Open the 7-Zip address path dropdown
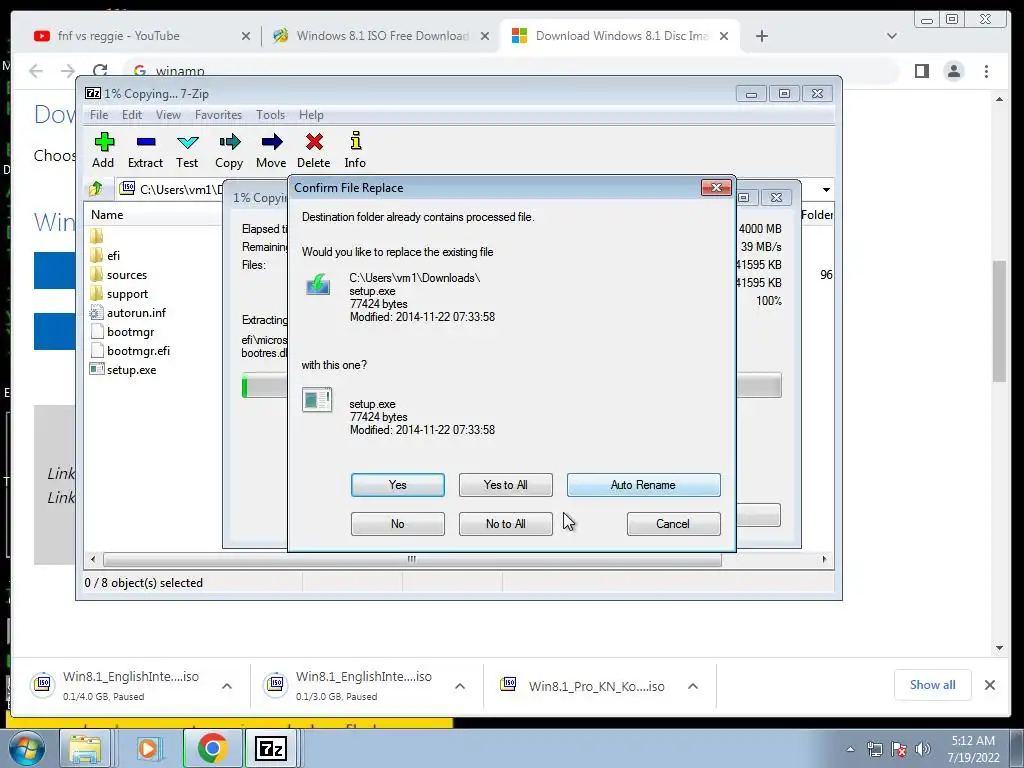This screenshot has width=1024, height=768. [826, 189]
